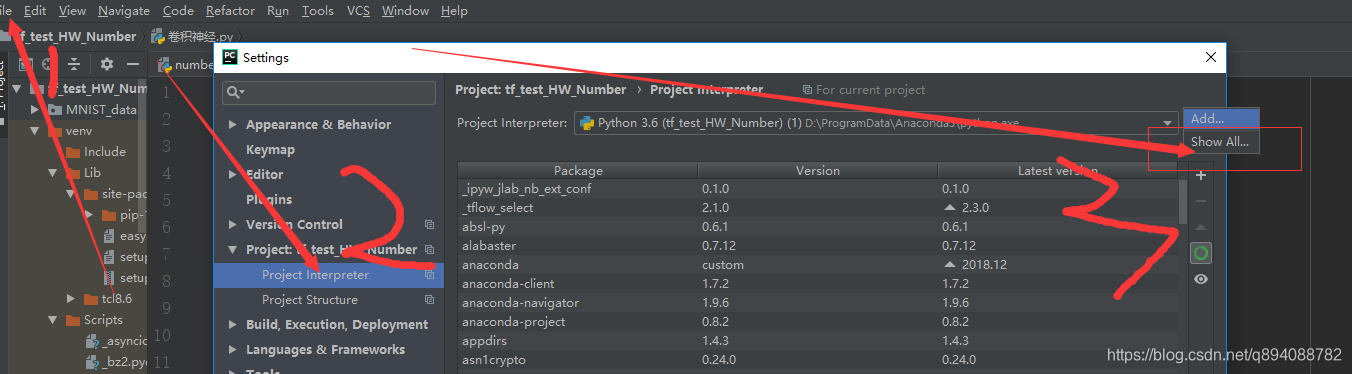
Task: Click the _asyncio file icon
Action: point(92,341)
